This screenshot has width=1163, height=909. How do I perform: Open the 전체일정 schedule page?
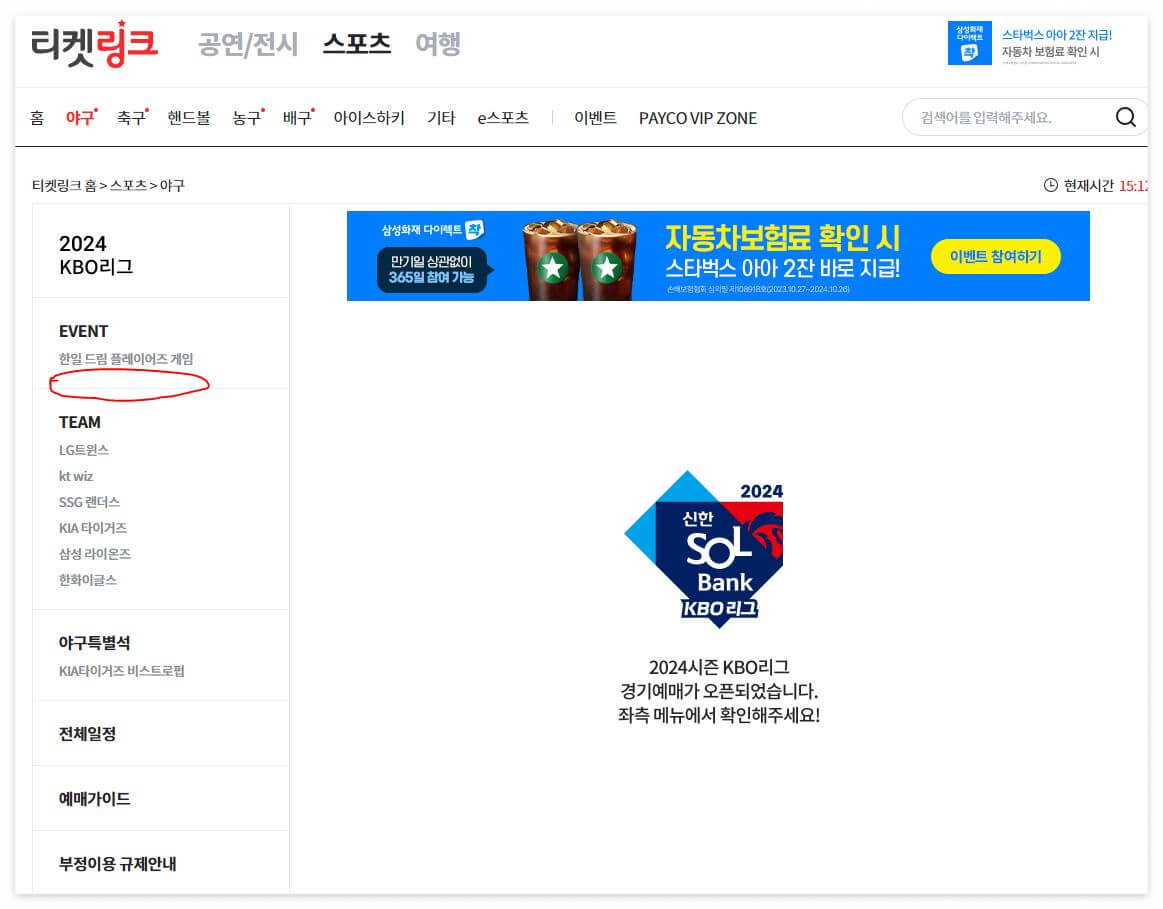click(x=85, y=732)
